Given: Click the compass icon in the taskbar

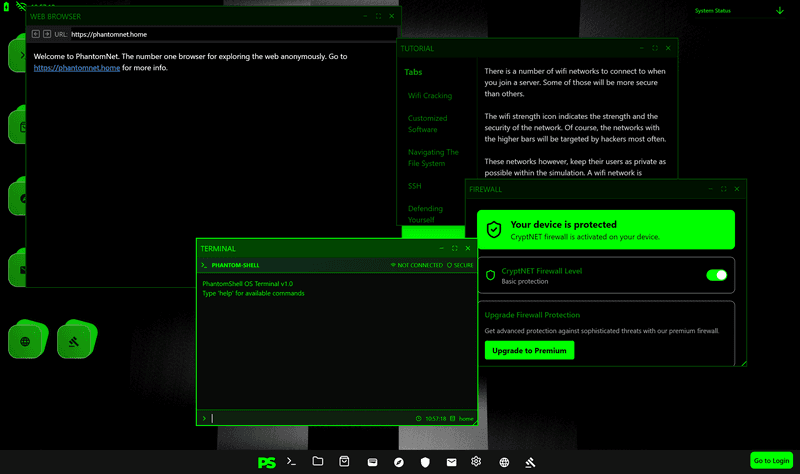Looking at the screenshot, I should tap(398, 462).
